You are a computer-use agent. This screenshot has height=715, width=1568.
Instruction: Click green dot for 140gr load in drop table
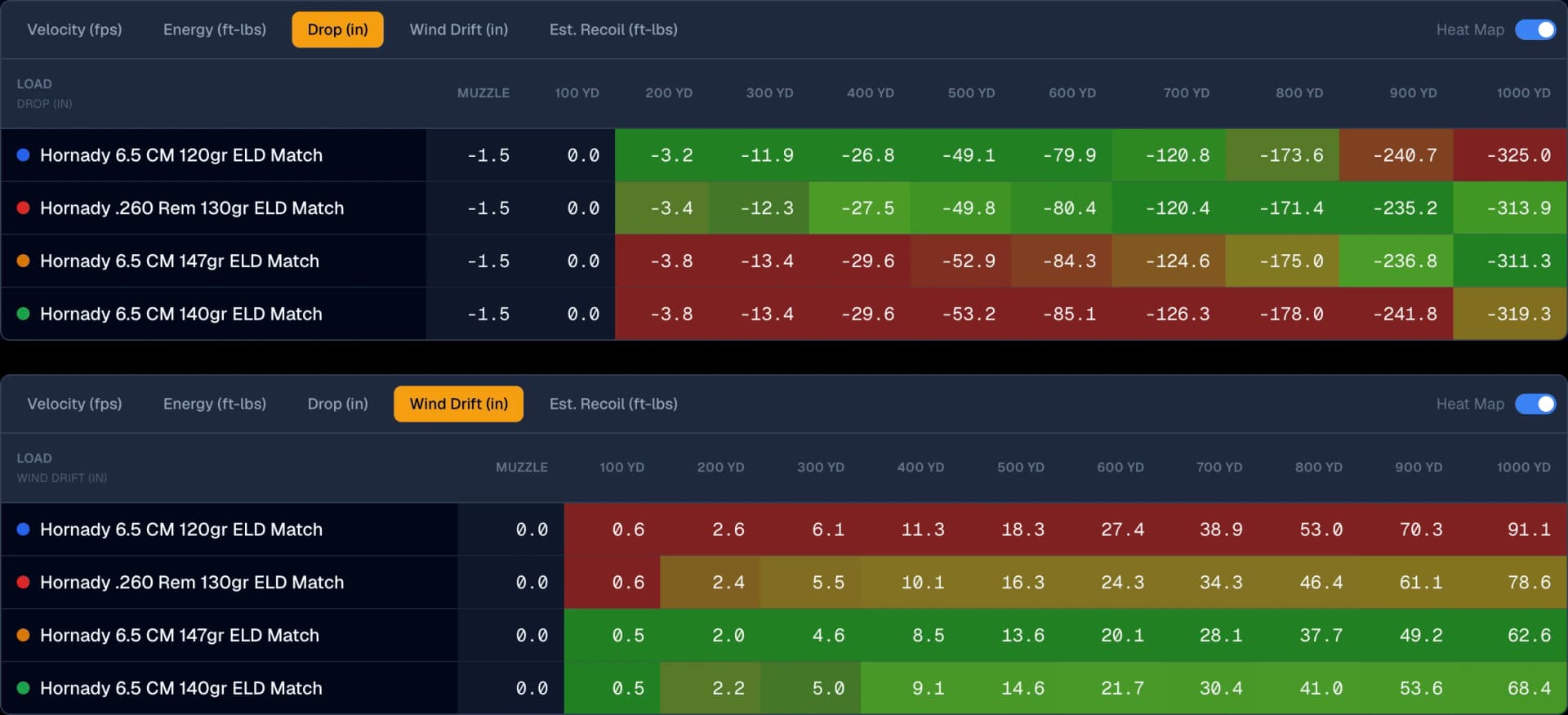pos(24,314)
